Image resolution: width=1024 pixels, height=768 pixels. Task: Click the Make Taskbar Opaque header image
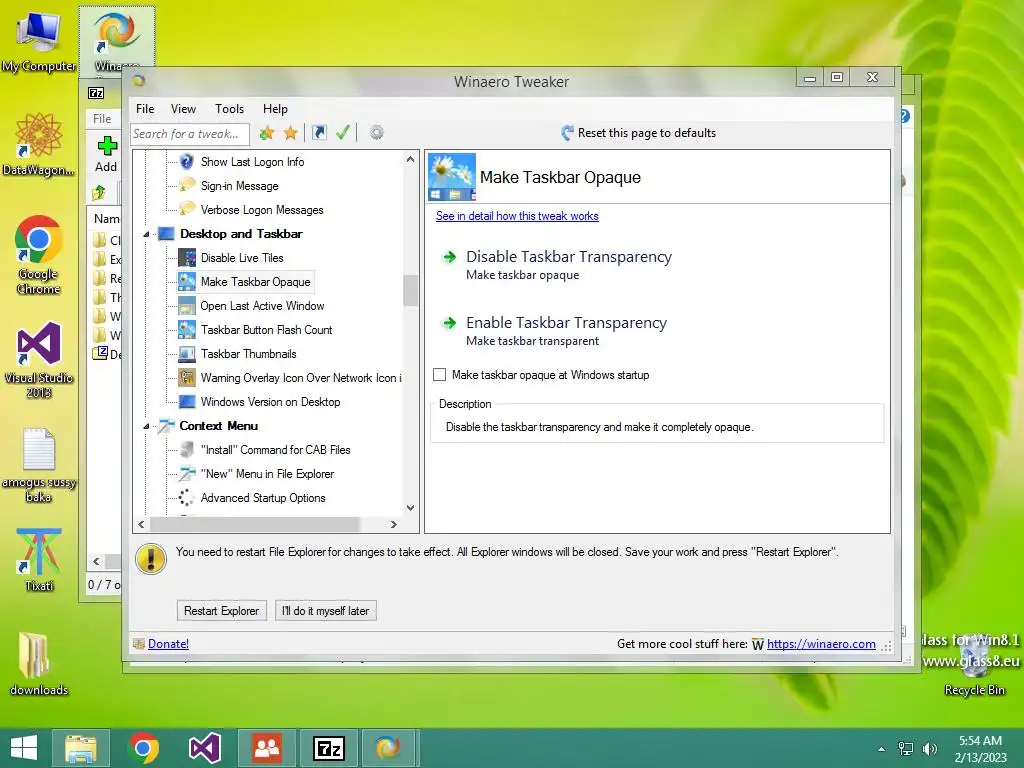tap(452, 177)
